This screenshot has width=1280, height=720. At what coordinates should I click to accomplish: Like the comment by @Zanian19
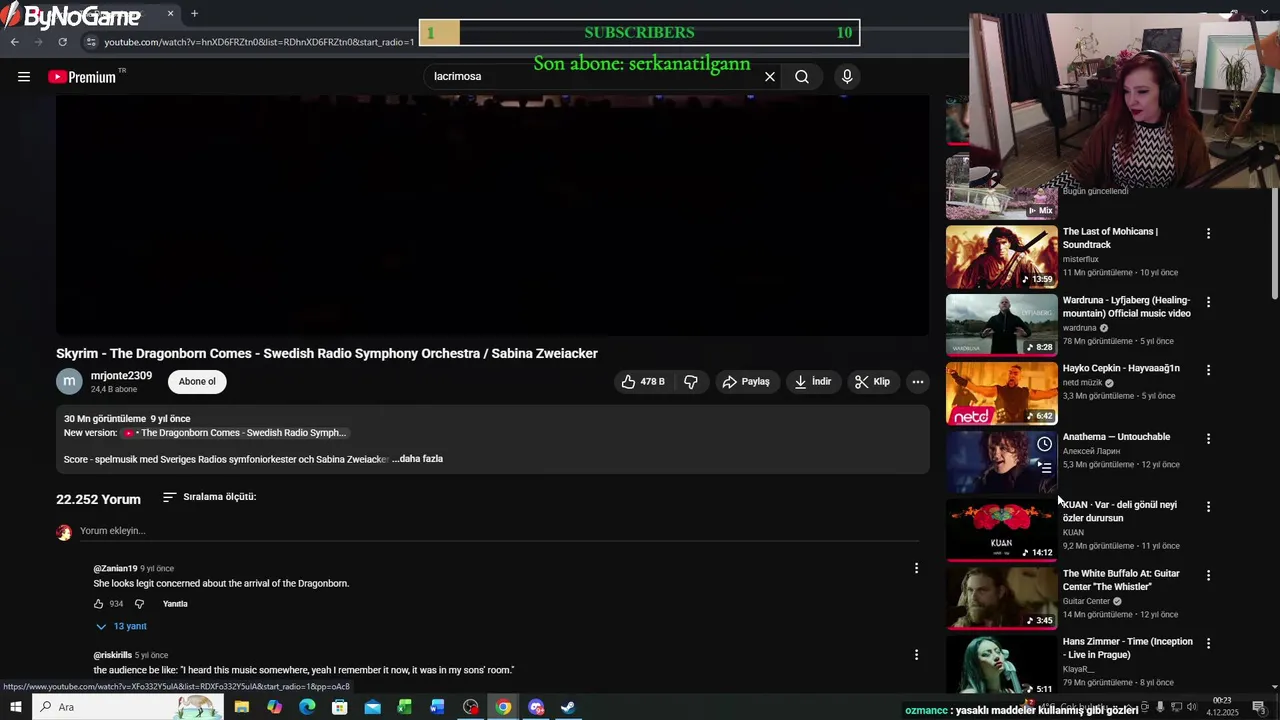(99, 604)
